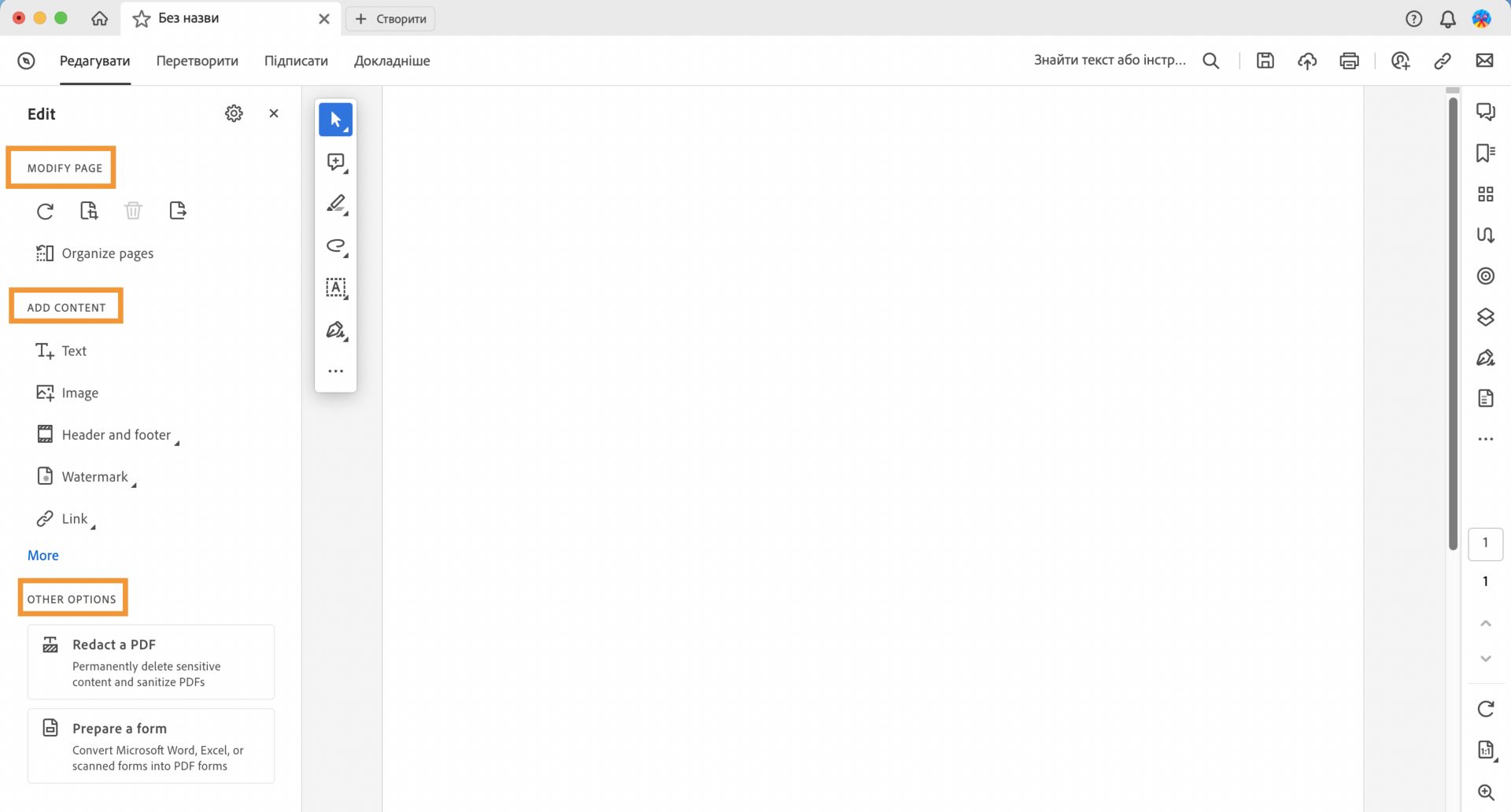Add Text content
The image size is (1511, 812).
(x=61, y=351)
